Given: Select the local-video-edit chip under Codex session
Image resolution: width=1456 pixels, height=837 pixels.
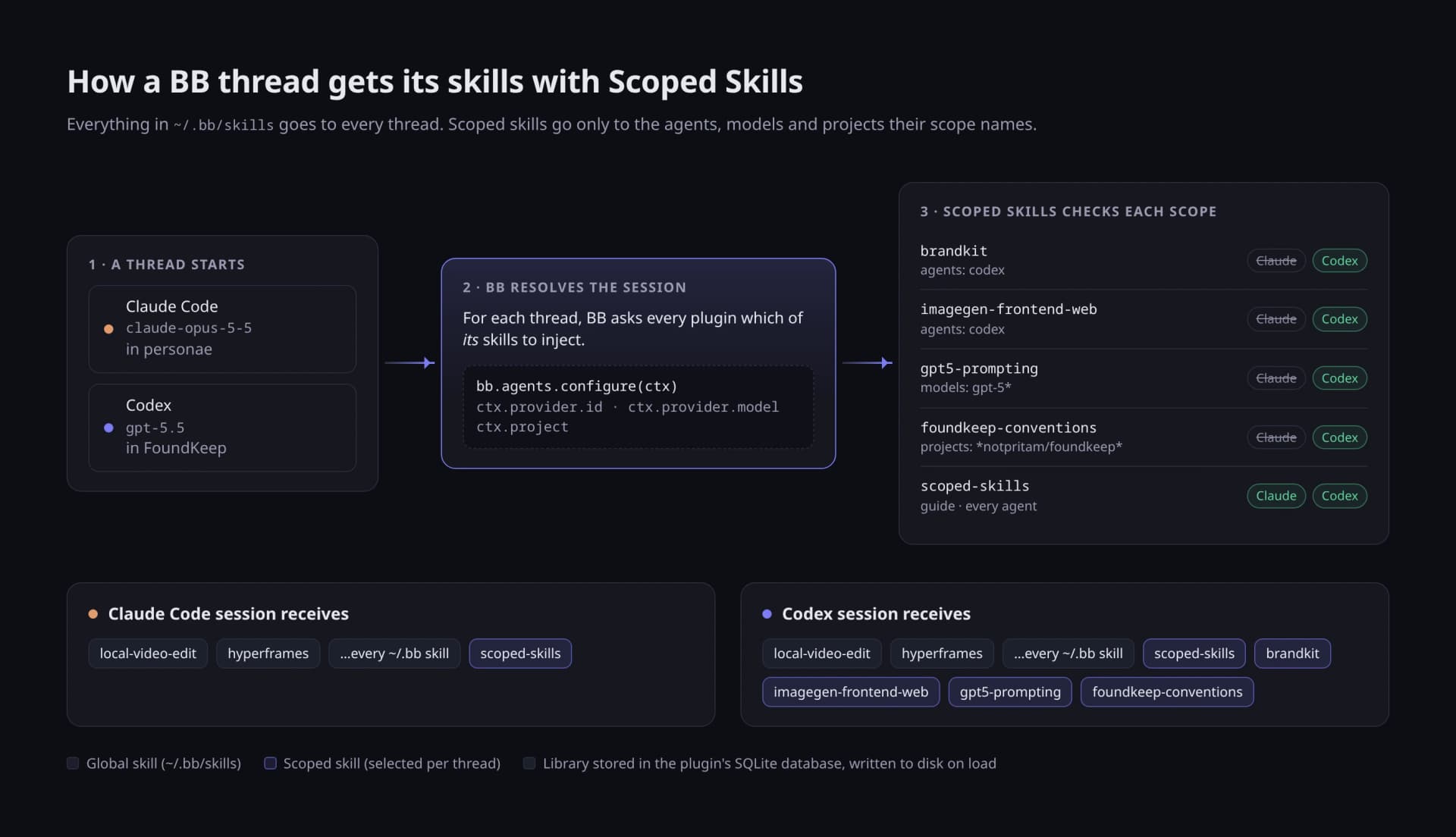Looking at the screenshot, I should pos(822,654).
